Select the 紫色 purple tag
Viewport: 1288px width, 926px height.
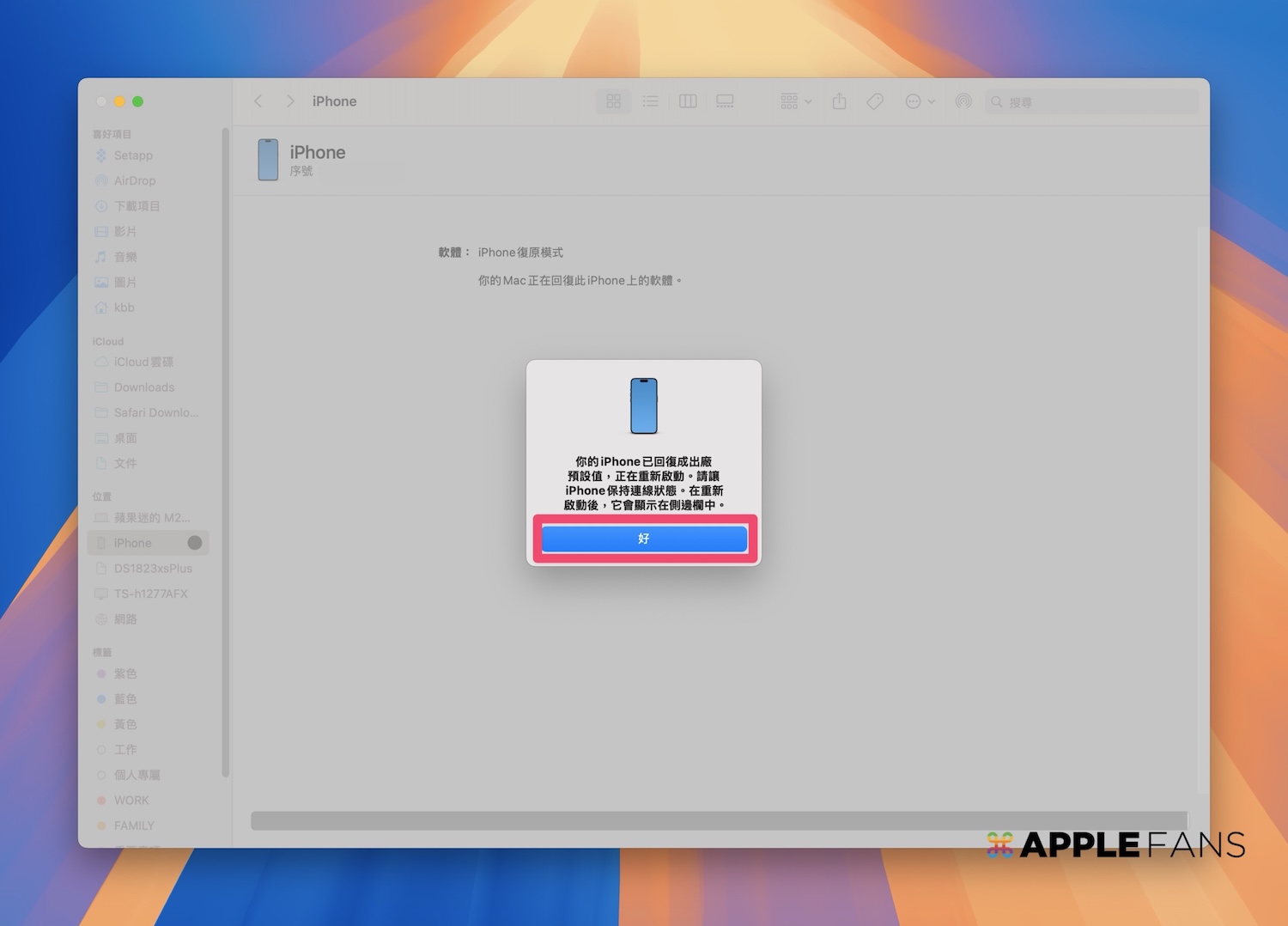click(125, 673)
